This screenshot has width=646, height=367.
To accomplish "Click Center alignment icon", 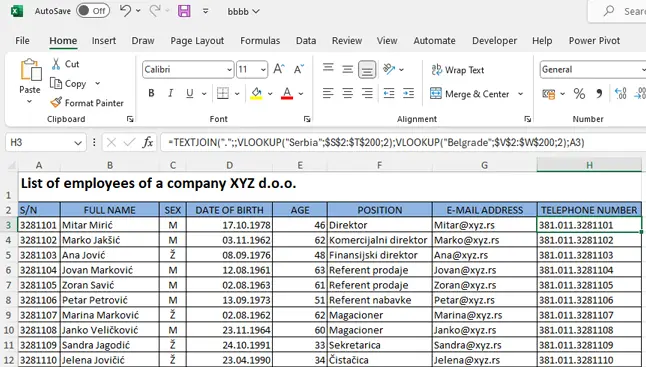I will [348, 94].
